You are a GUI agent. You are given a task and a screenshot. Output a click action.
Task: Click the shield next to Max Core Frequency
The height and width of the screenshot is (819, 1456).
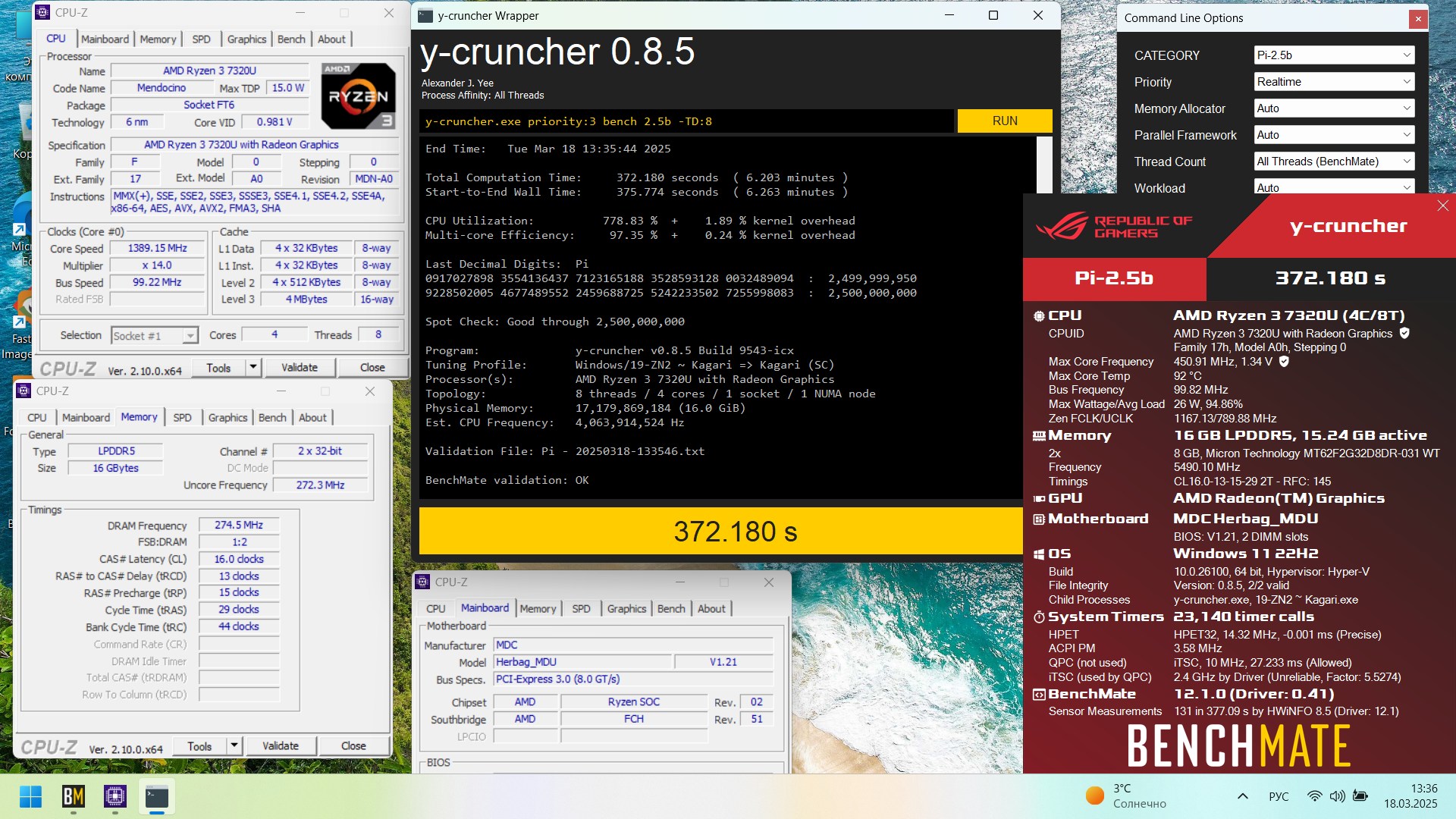1284,362
